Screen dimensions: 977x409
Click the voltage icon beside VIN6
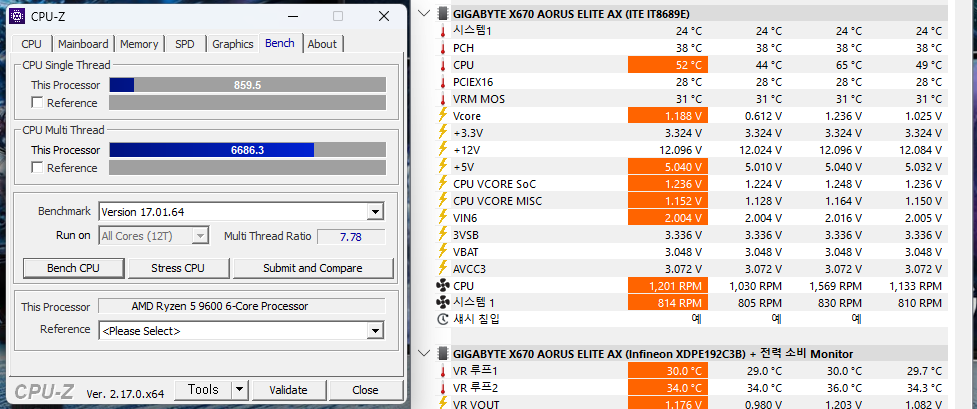443,218
